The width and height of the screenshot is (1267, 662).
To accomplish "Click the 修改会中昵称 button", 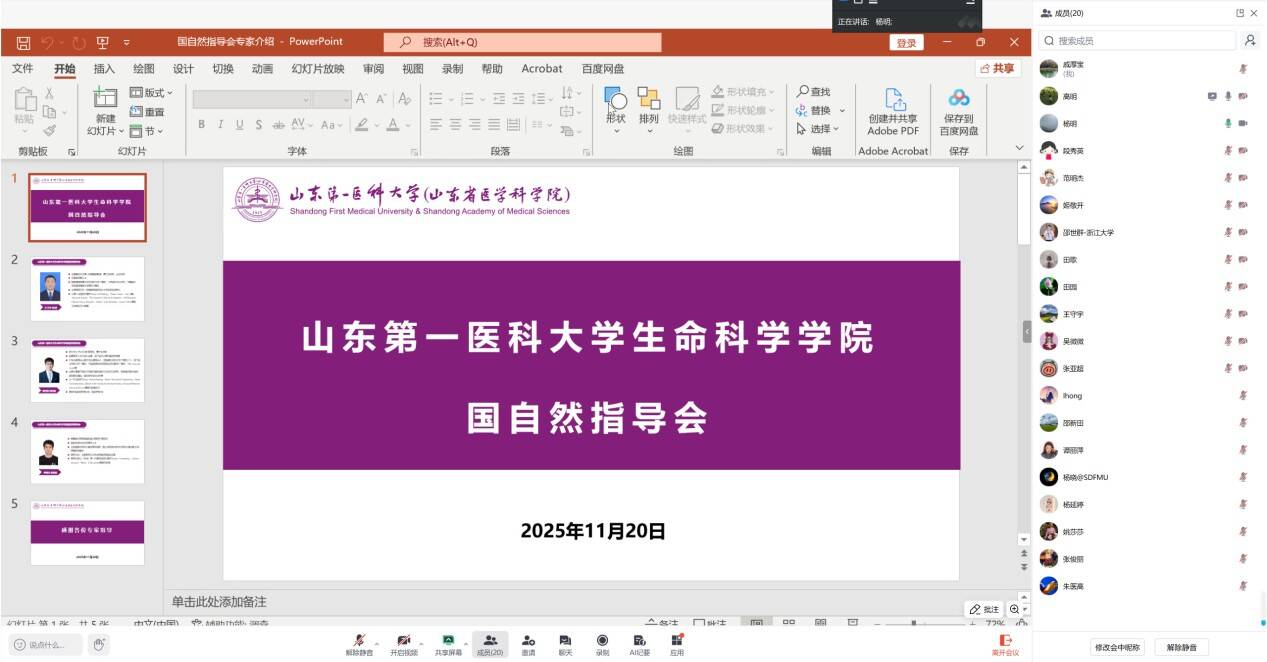I will (x=1116, y=647).
